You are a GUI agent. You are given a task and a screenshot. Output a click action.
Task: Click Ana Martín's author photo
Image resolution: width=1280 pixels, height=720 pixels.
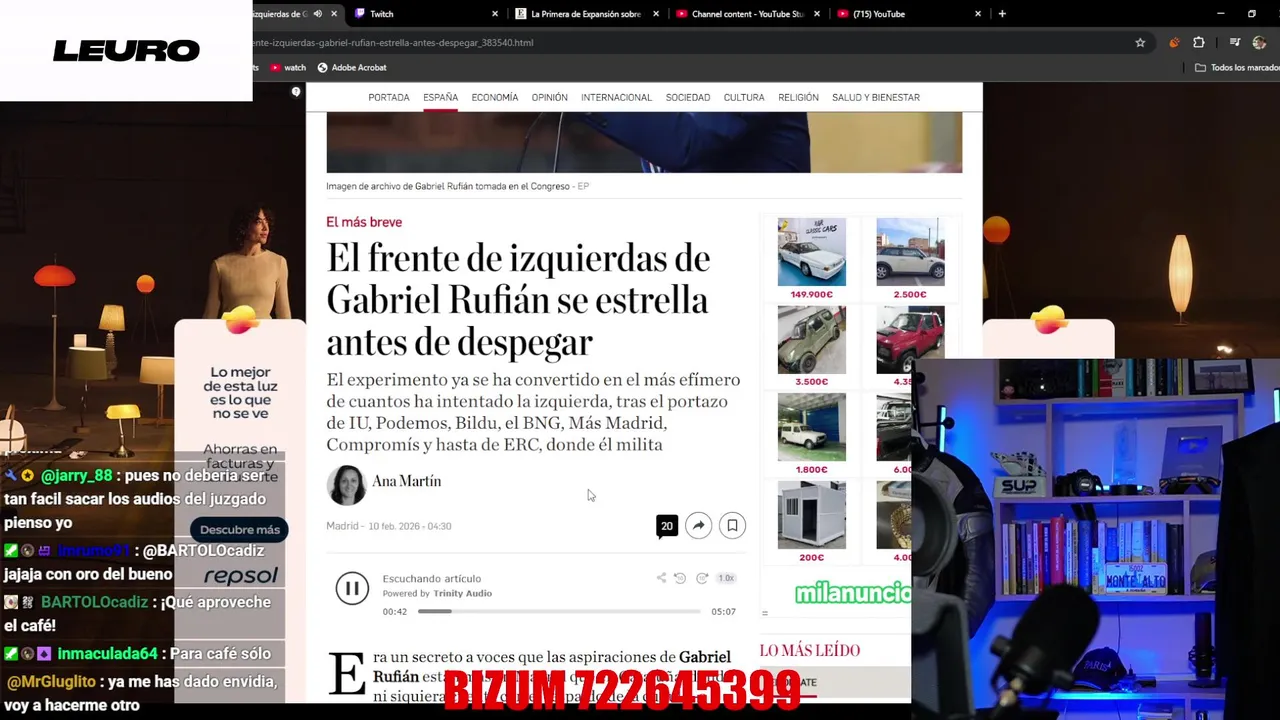pyautogui.click(x=346, y=485)
